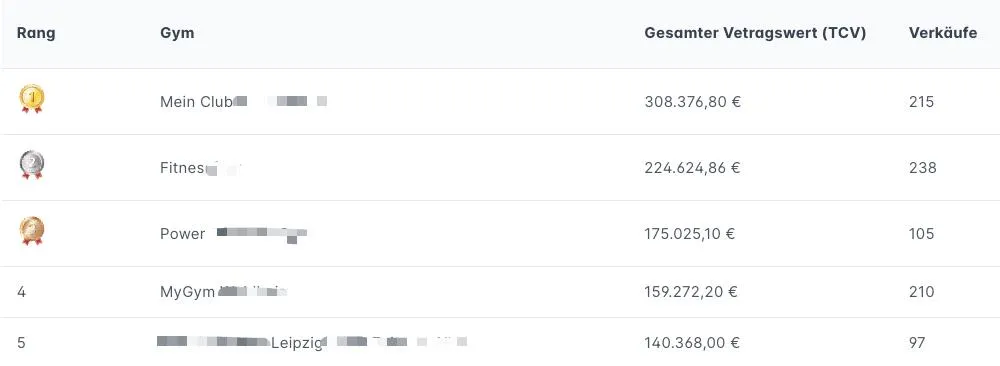This screenshot has height=366, width=1000.
Task: Sort by Gesamter Vetragswert (TCV) header
Action: (755, 33)
